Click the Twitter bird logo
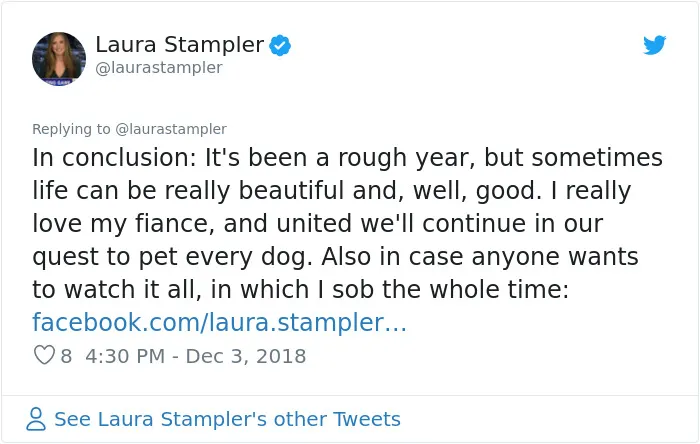Viewport: 700px width, 444px height. (x=654, y=45)
